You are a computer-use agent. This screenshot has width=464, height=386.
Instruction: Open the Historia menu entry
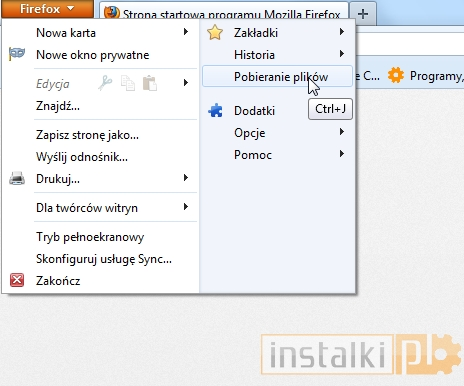[x=254, y=55]
